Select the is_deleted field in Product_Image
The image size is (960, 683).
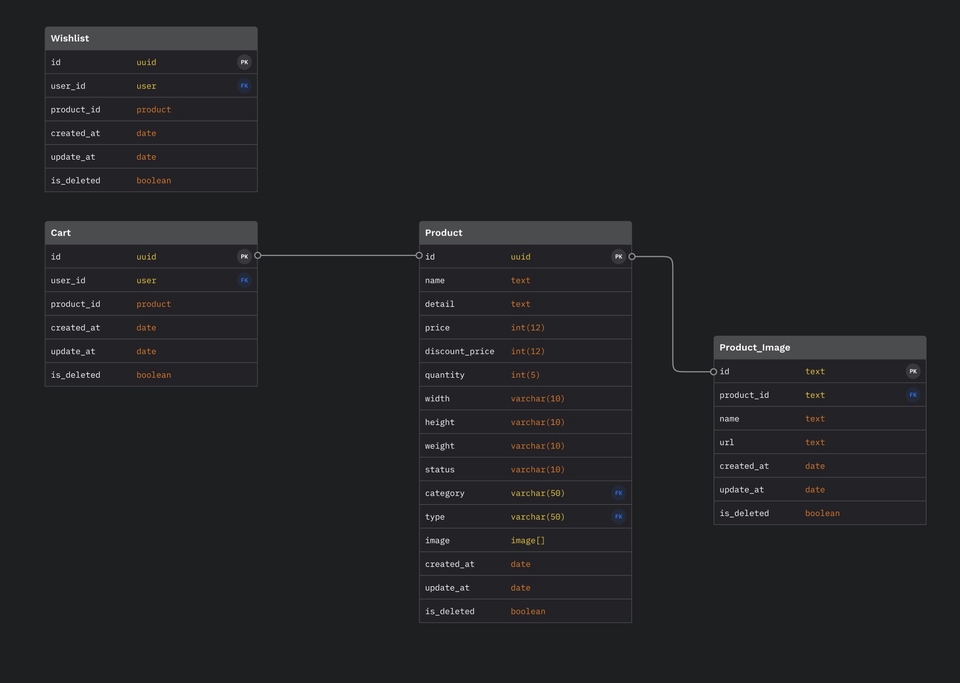tap(820, 513)
